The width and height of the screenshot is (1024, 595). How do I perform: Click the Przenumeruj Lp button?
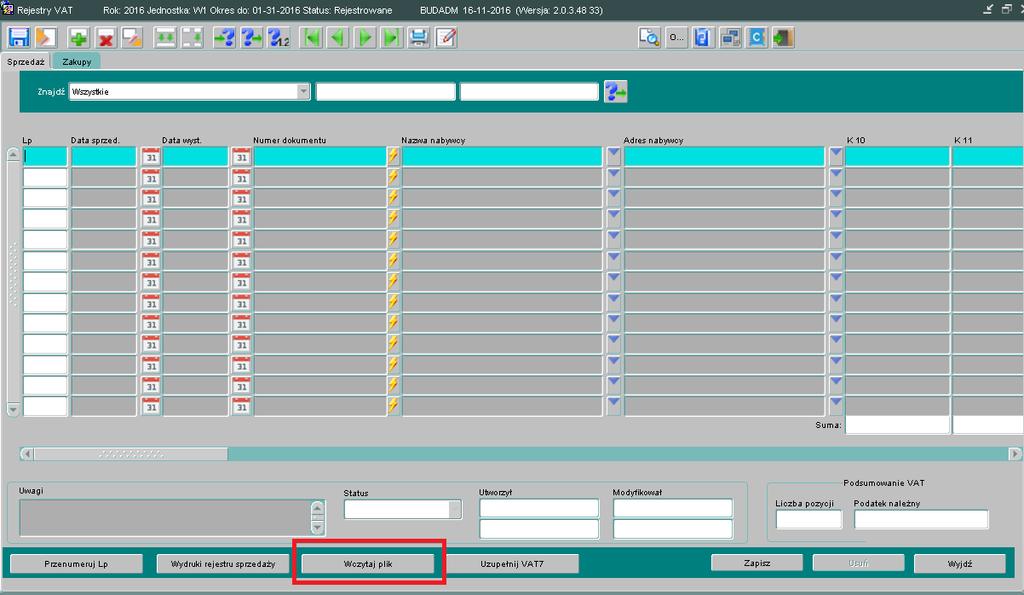click(x=76, y=564)
